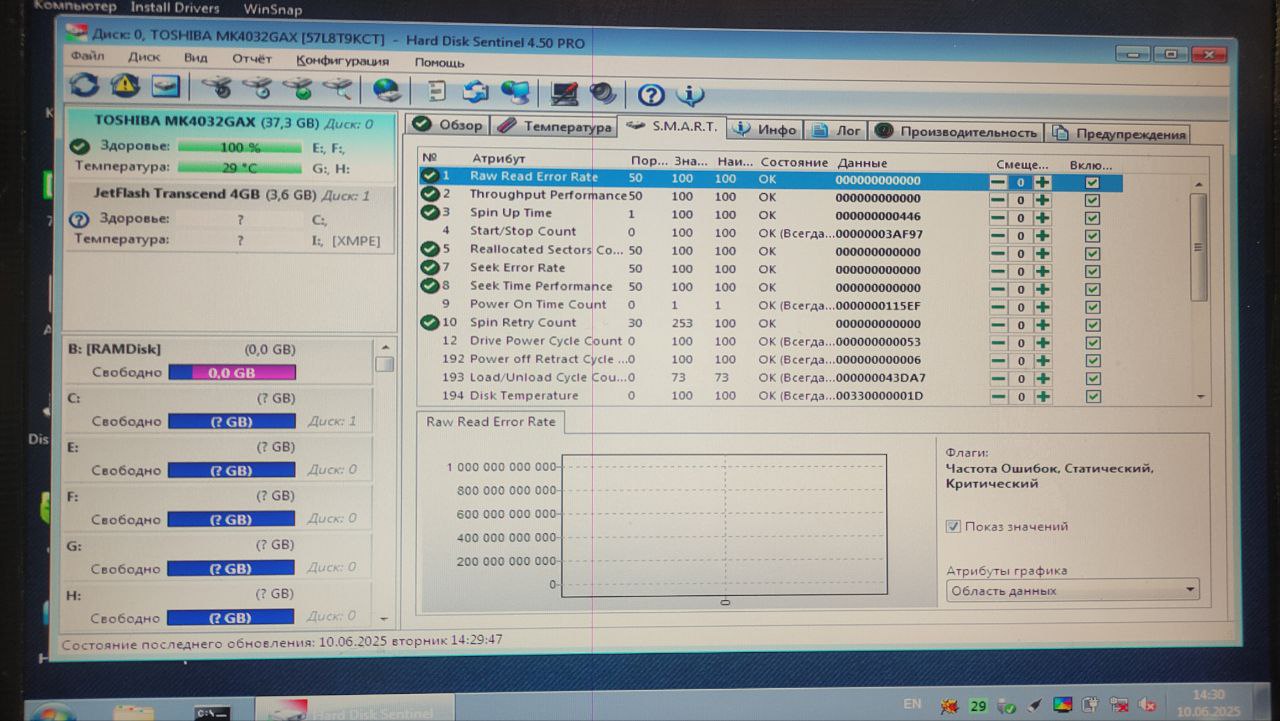
Task: Click the blue arrows update toolbar icon
Action: [x=475, y=91]
